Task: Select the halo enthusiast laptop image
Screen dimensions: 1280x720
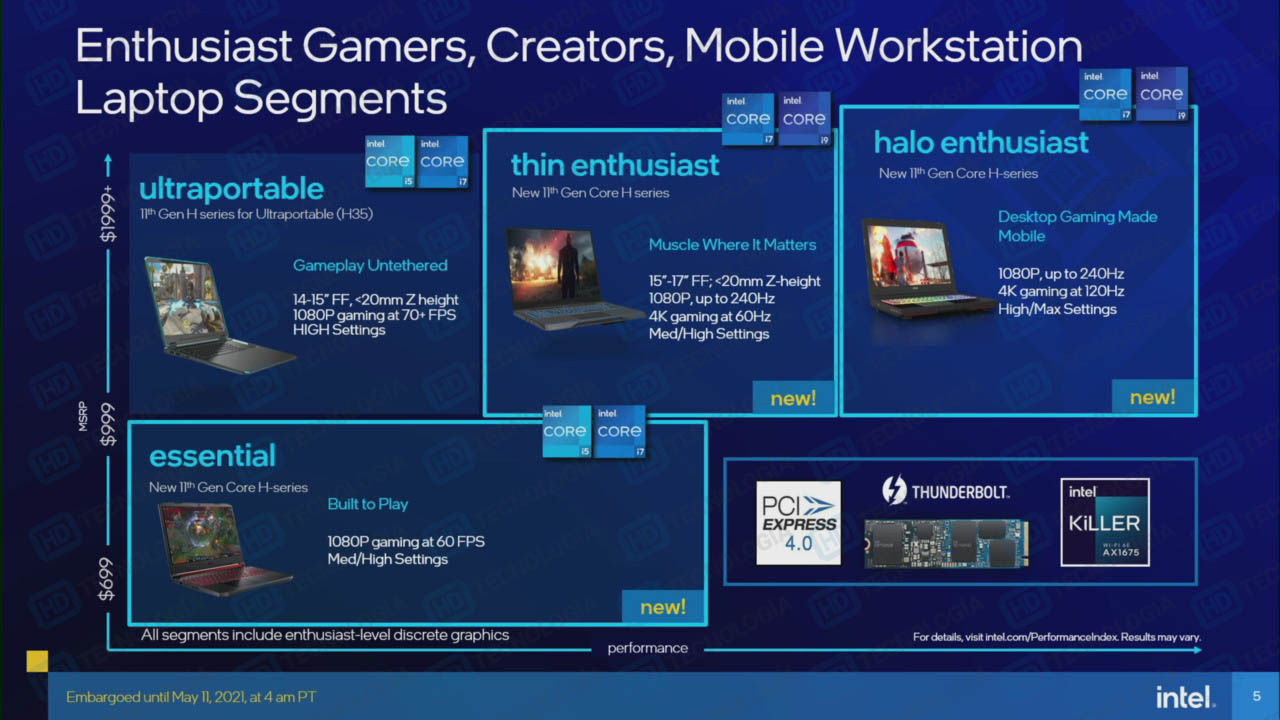Action: tap(929, 268)
